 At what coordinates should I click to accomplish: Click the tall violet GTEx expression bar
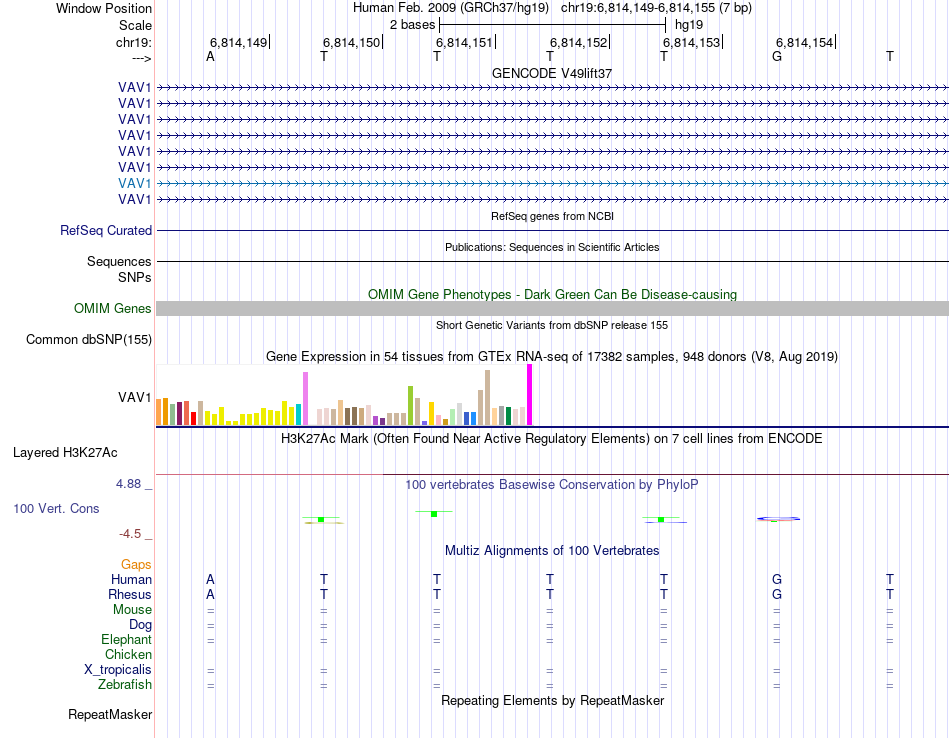tap(305, 398)
